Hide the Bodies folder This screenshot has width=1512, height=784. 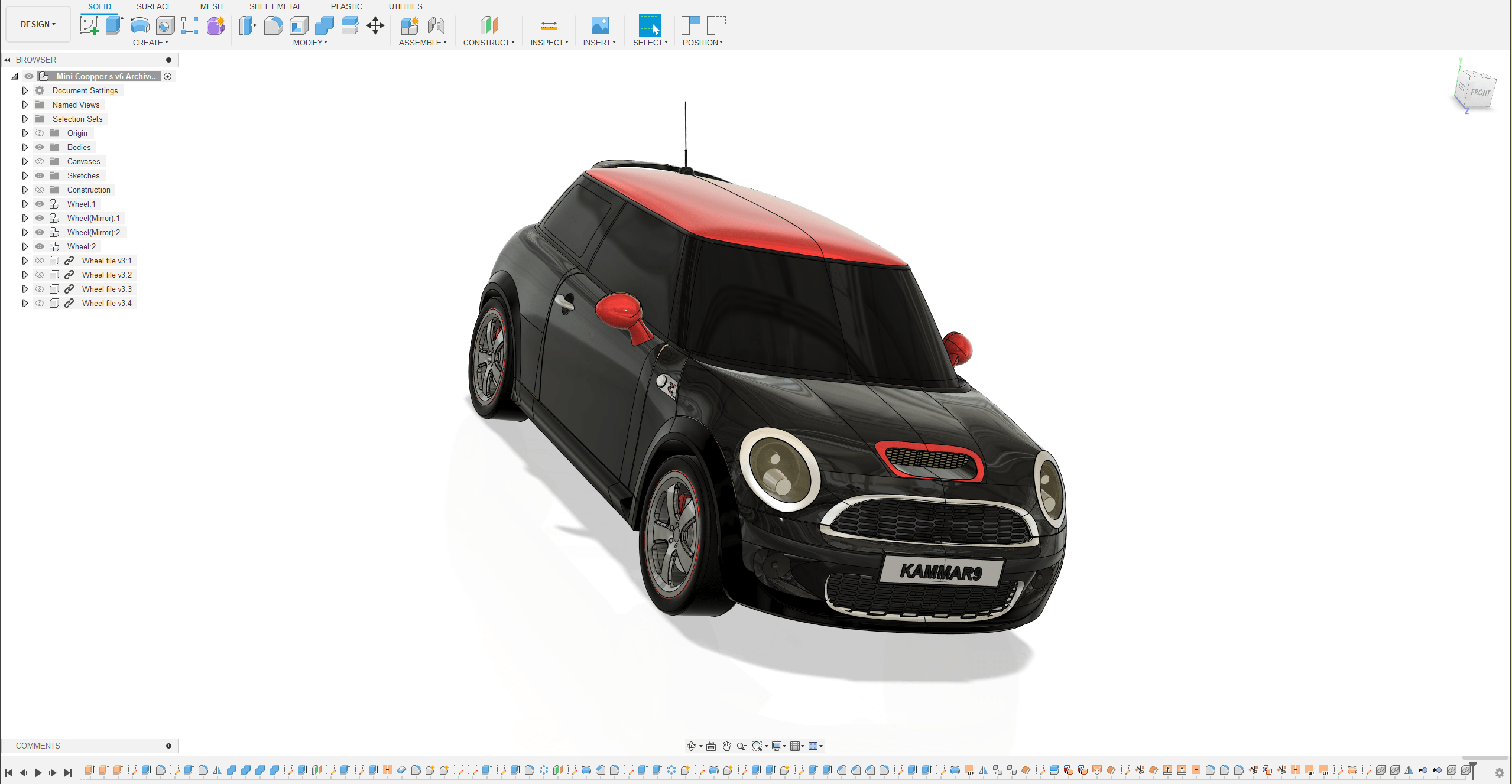[x=40, y=147]
